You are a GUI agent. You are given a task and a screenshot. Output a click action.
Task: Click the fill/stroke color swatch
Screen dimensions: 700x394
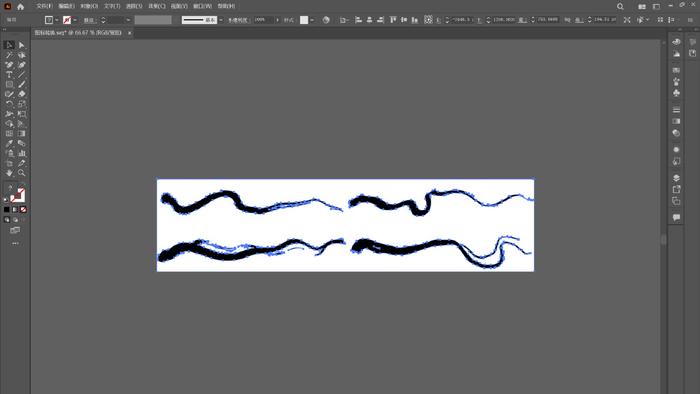point(17,195)
